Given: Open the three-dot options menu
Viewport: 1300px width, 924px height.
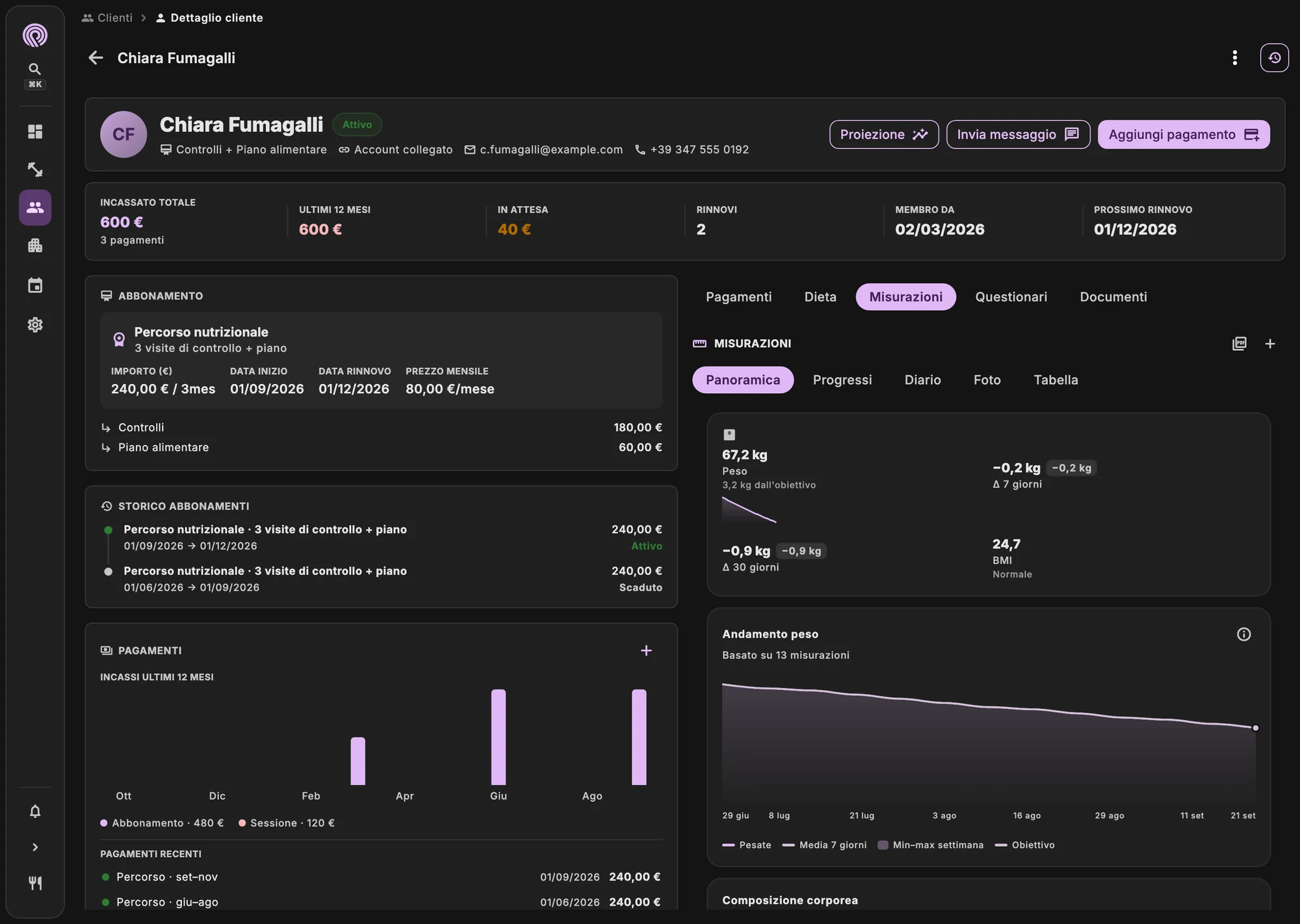Looking at the screenshot, I should [1234, 58].
